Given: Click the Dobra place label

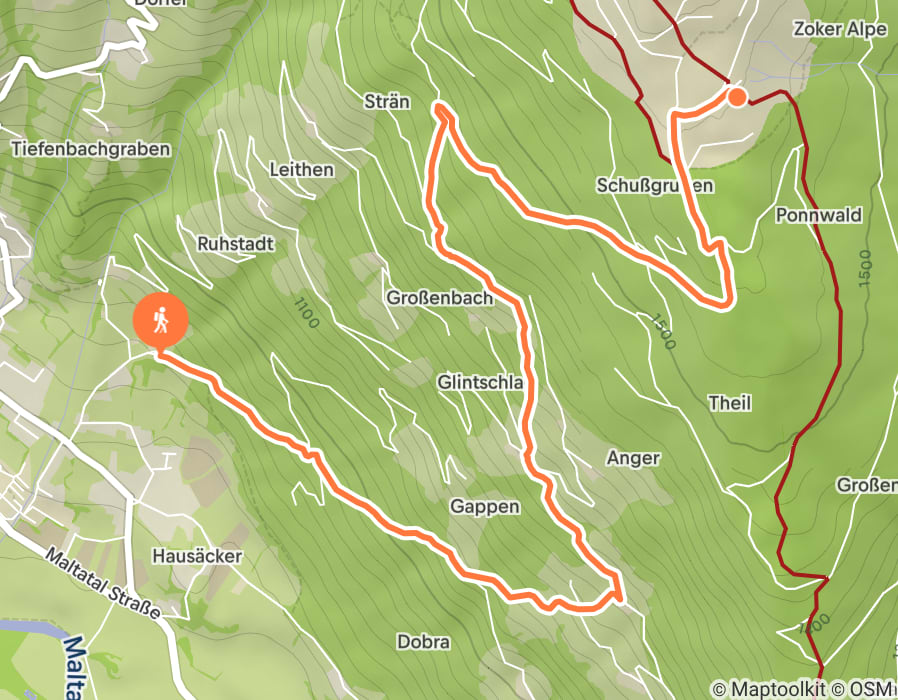Looking at the screenshot, I should [x=423, y=642].
